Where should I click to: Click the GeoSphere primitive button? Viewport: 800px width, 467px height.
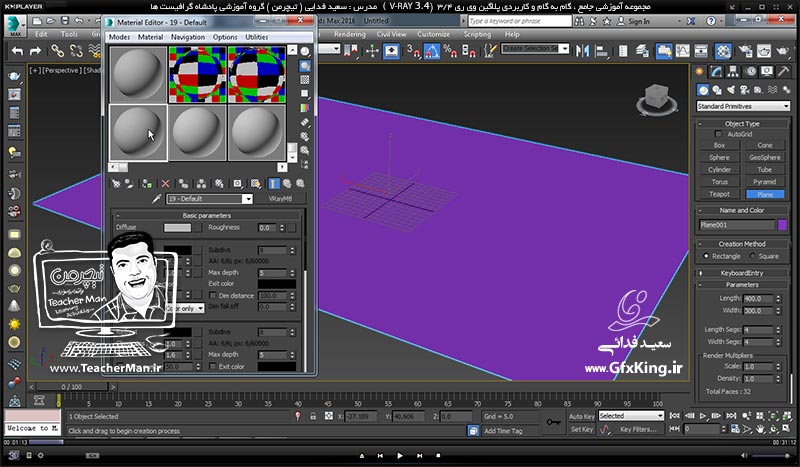tap(765, 157)
